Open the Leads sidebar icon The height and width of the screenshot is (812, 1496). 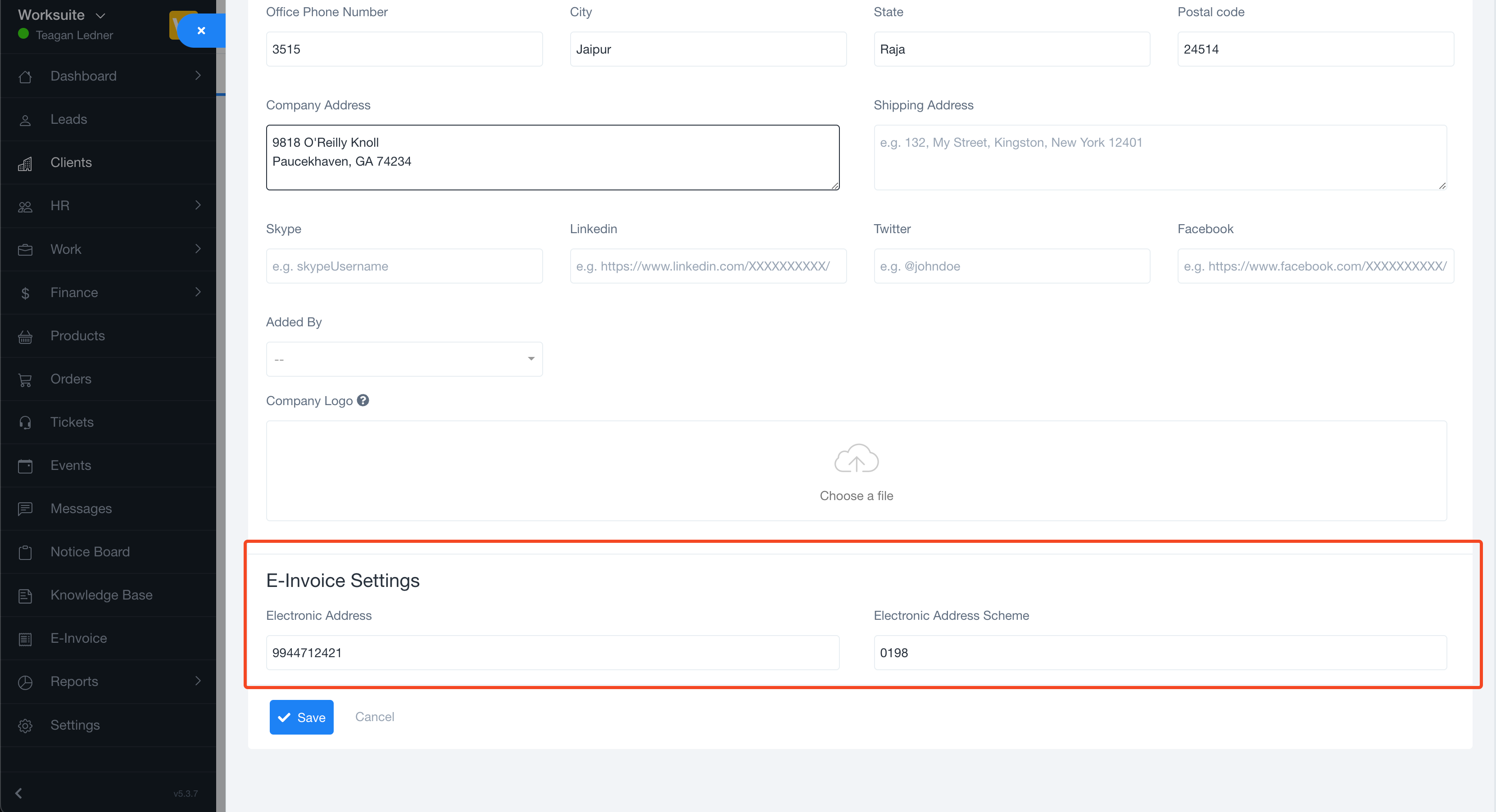26,120
